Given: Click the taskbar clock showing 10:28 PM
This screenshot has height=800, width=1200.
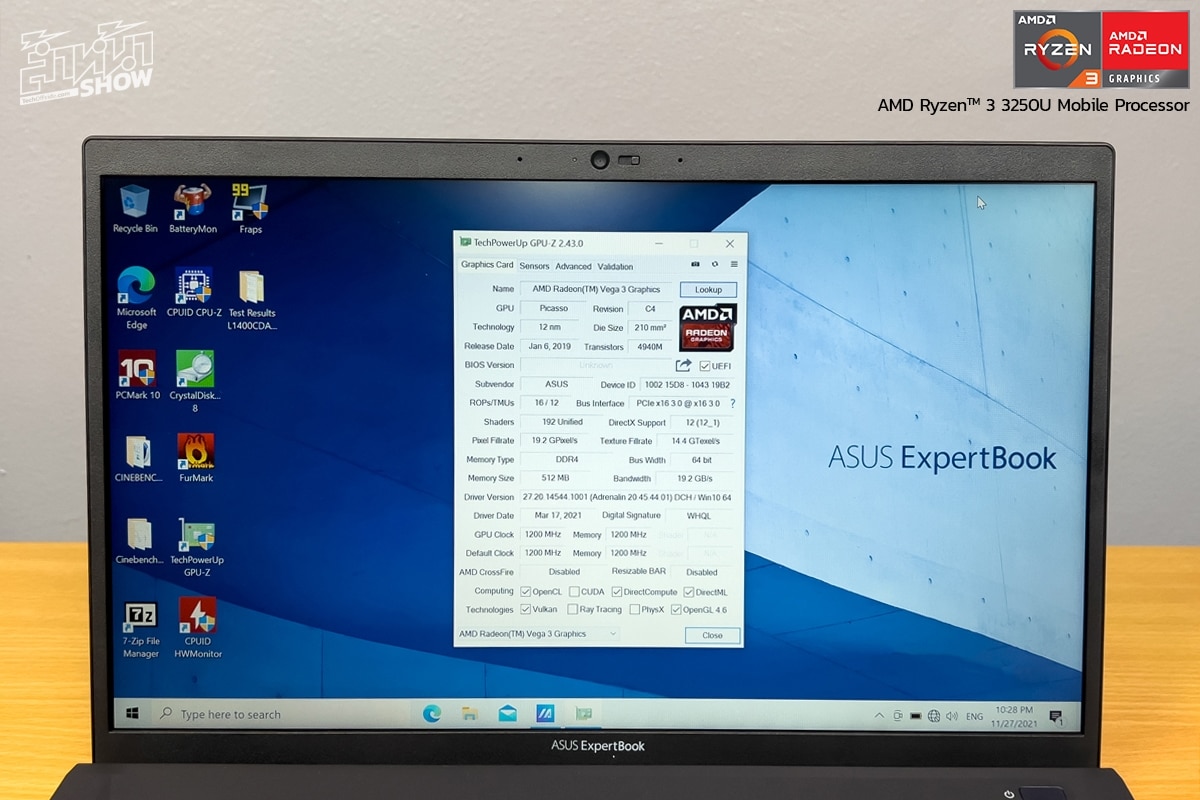Looking at the screenshot, I should pyautogui.click(x=1014, y=715).
